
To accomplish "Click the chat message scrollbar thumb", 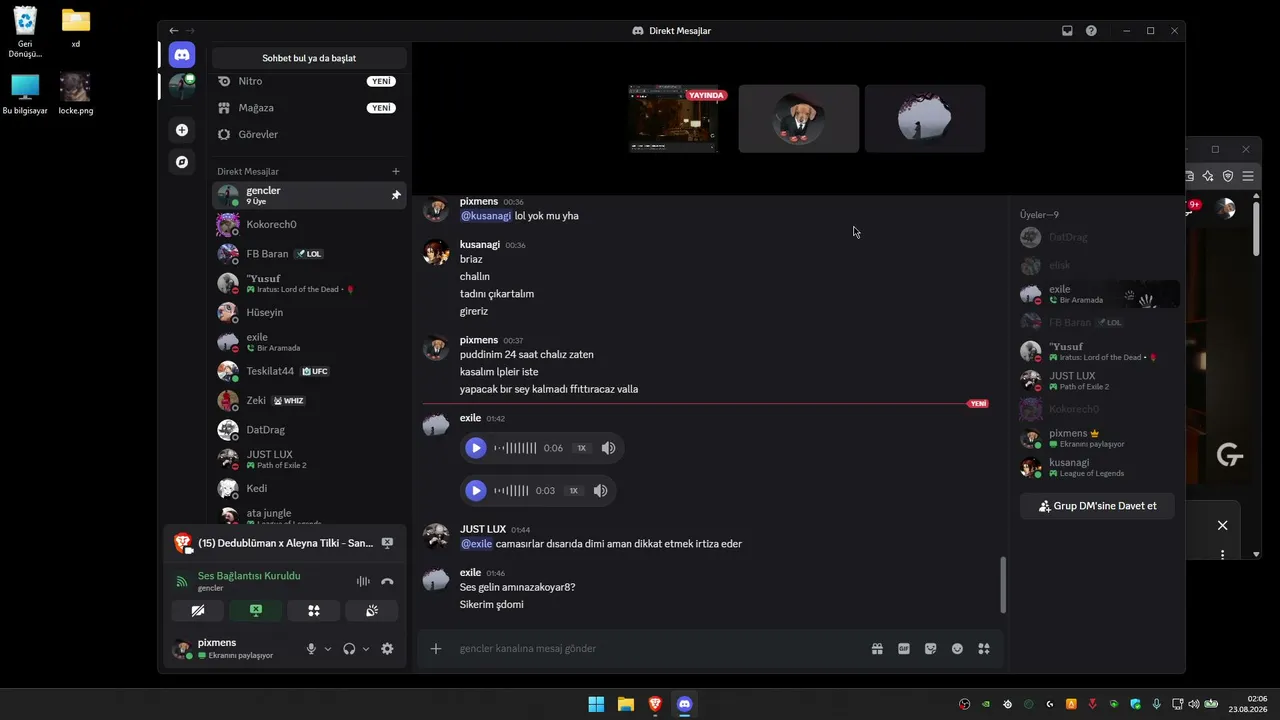I will click(x=1003, y=585).
